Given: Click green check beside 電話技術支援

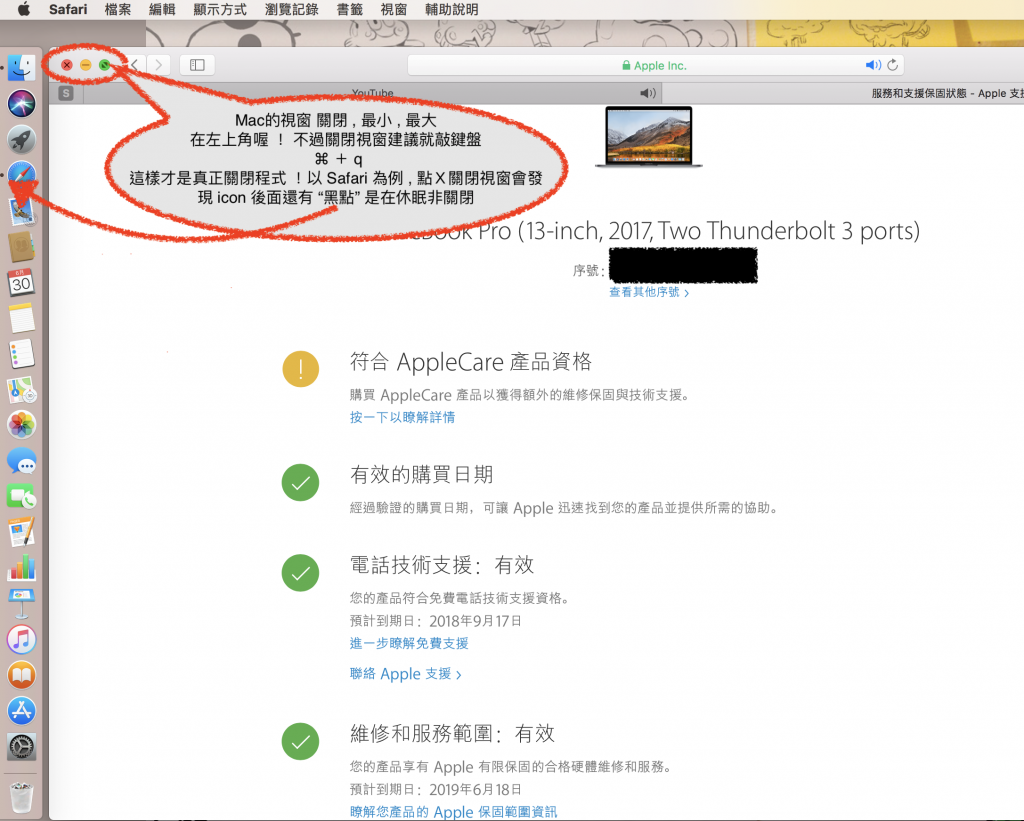Looking at the screenshot, I should (300, 573).
